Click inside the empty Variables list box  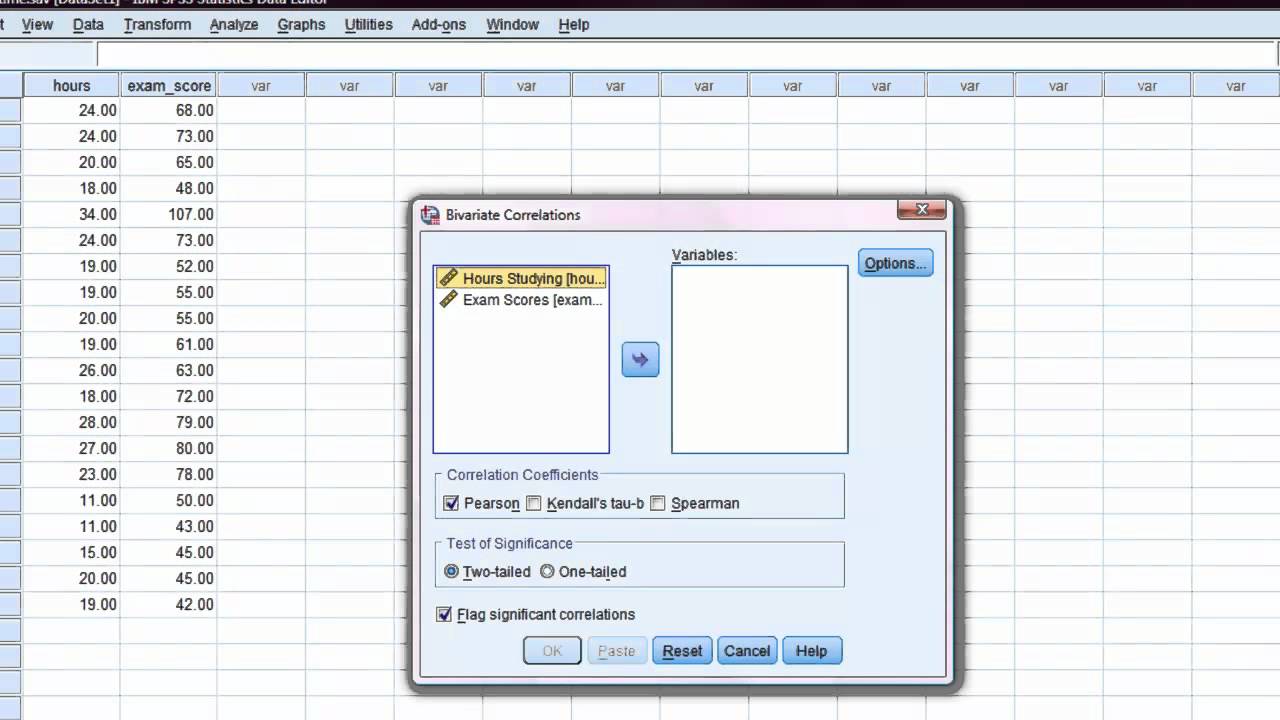click(760, 359)
